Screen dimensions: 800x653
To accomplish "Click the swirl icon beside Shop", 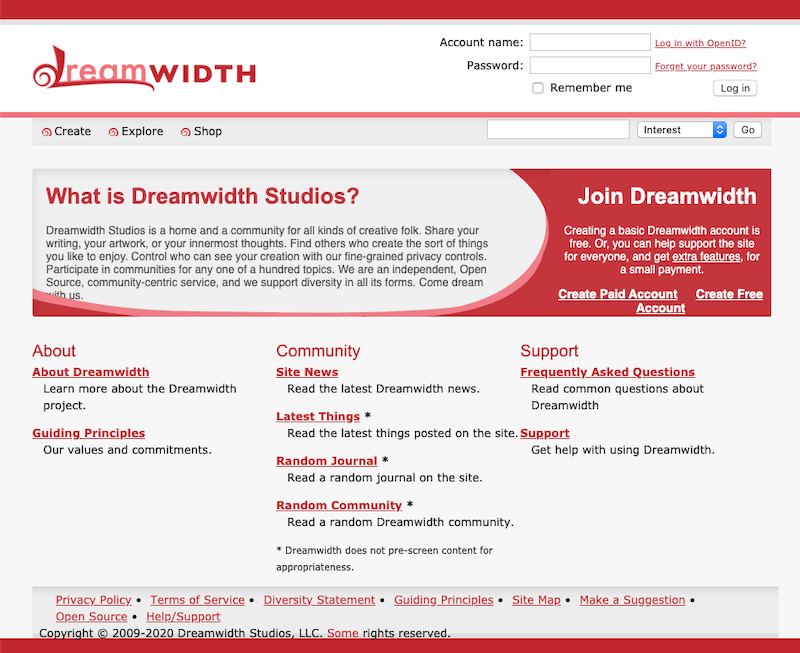I will point(186,132).
